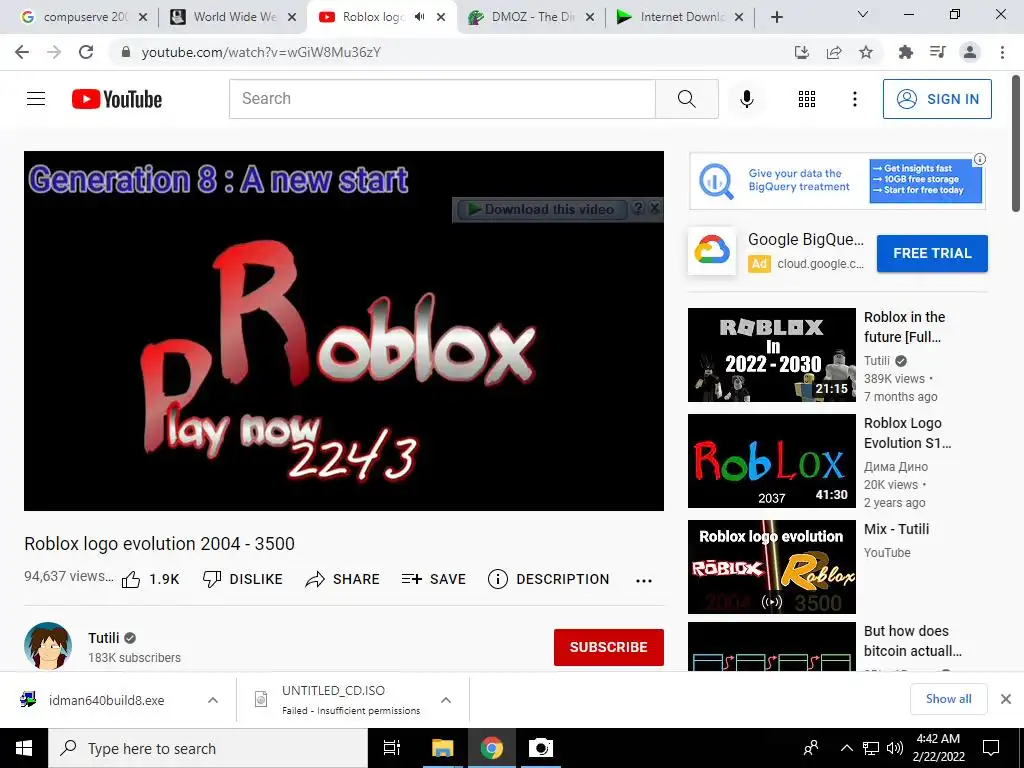The height and width of the screenshot is (768, 1024).
Task: Click FREE TRIAL on BigQuery ad
Action: 932,253
